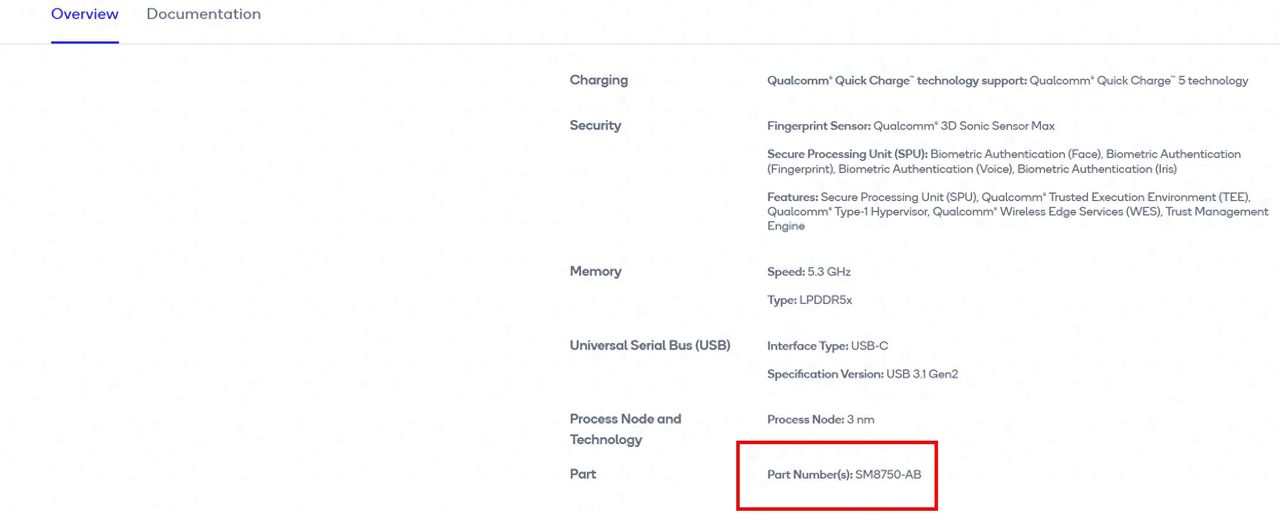Click the Charging section heading
1280x514 pixels.
(x=599, y=80)
